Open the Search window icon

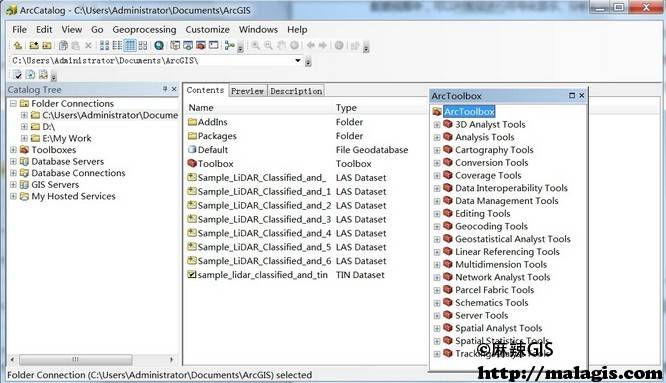(x=188, y=45)
